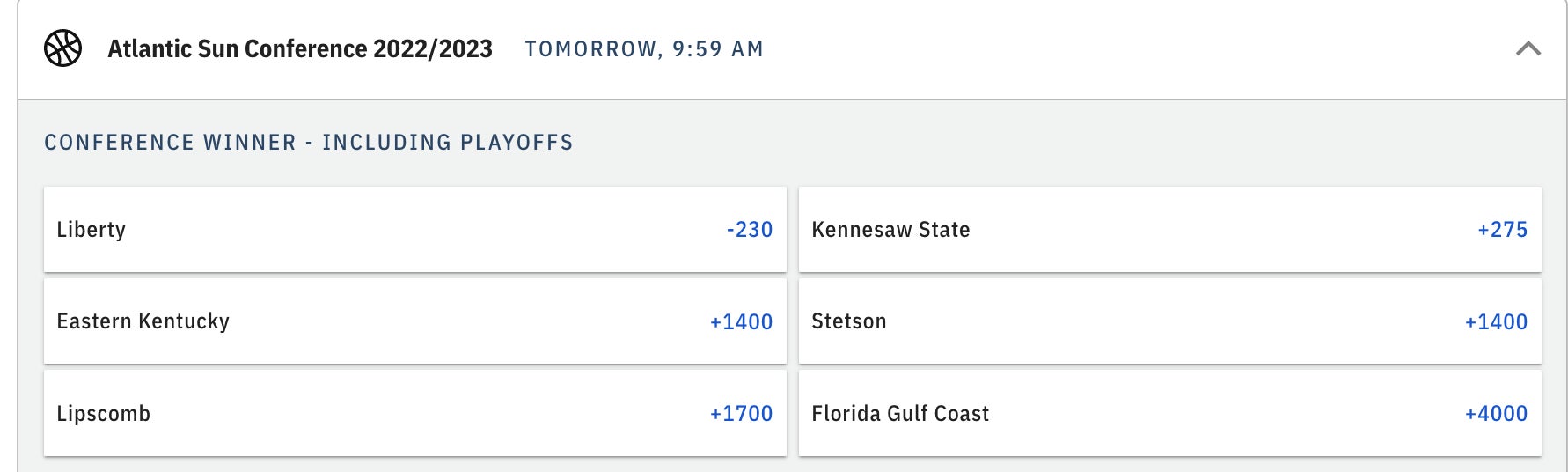Click empty space in the Stetson card
The image size is (1568, 472).
1170,321
